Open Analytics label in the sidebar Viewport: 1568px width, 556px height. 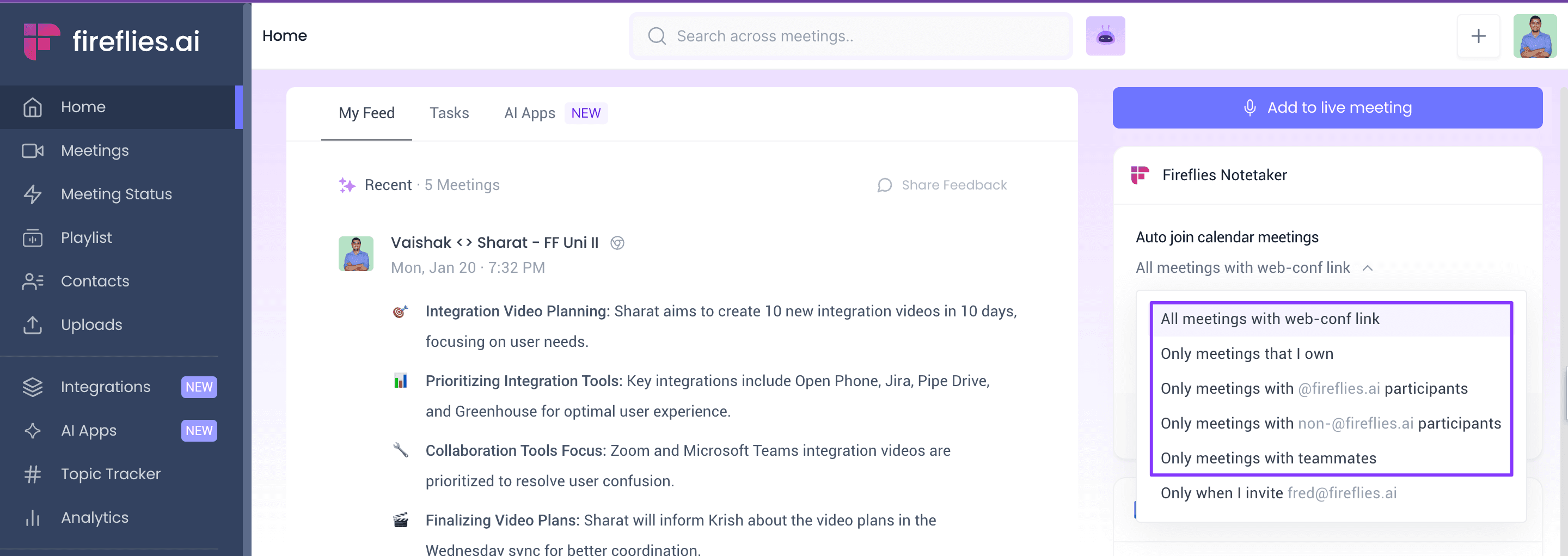(94, 518)
